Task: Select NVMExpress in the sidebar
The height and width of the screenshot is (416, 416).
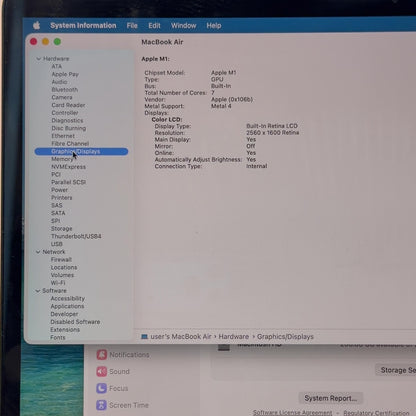Action: tap(68, 167)
